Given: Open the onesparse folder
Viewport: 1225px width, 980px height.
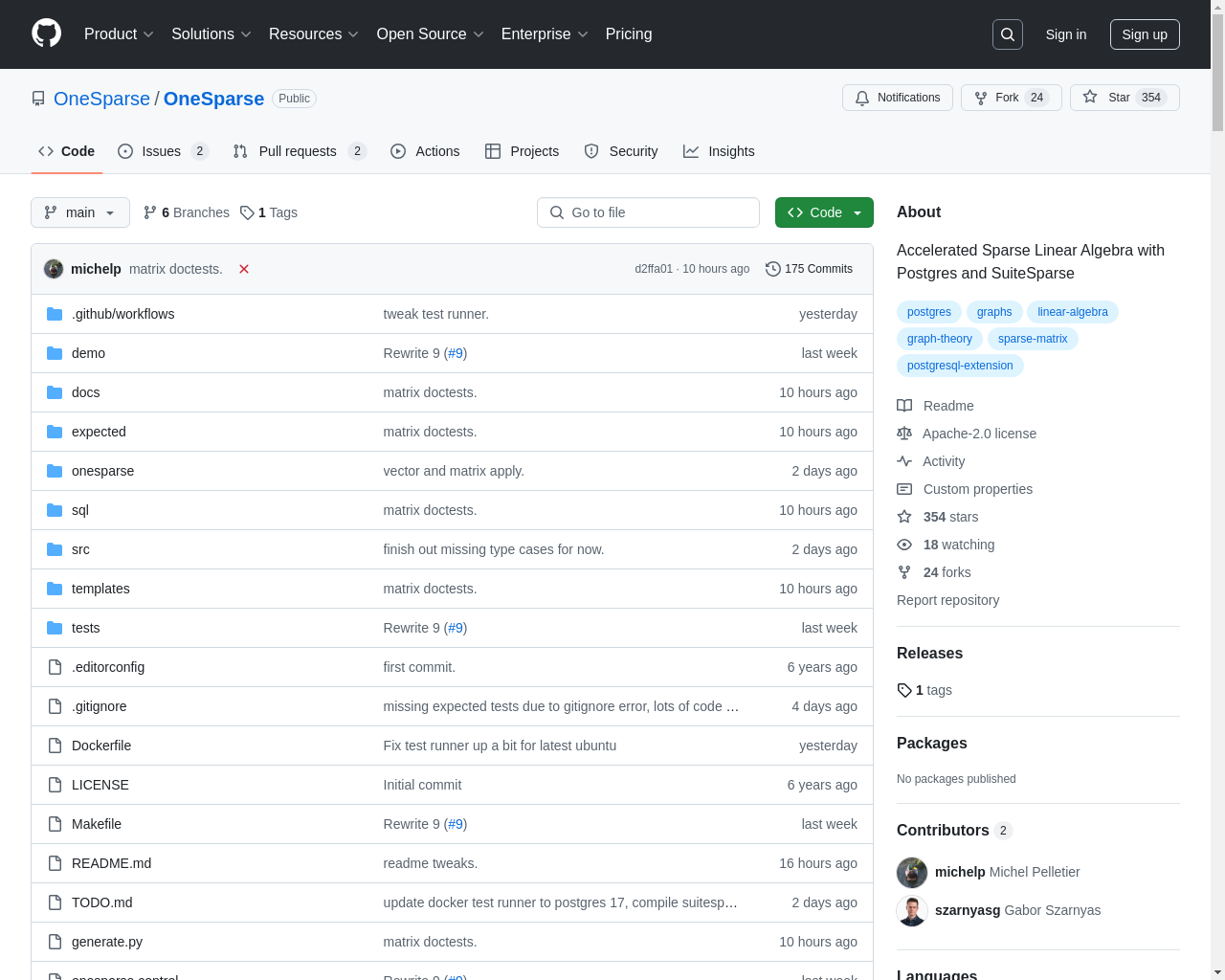Looking at the screenshot, I should pos(102,471).
